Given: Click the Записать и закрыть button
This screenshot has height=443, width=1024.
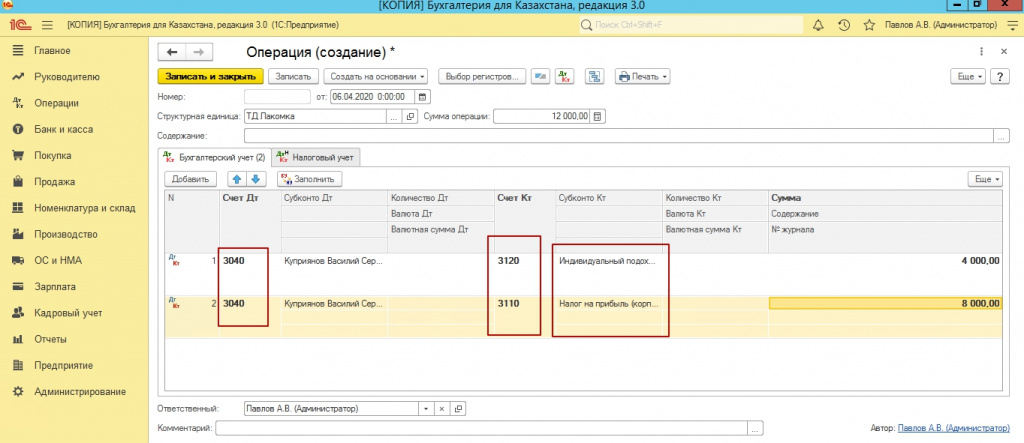Looking at the screenshot, I should point(210,76).
